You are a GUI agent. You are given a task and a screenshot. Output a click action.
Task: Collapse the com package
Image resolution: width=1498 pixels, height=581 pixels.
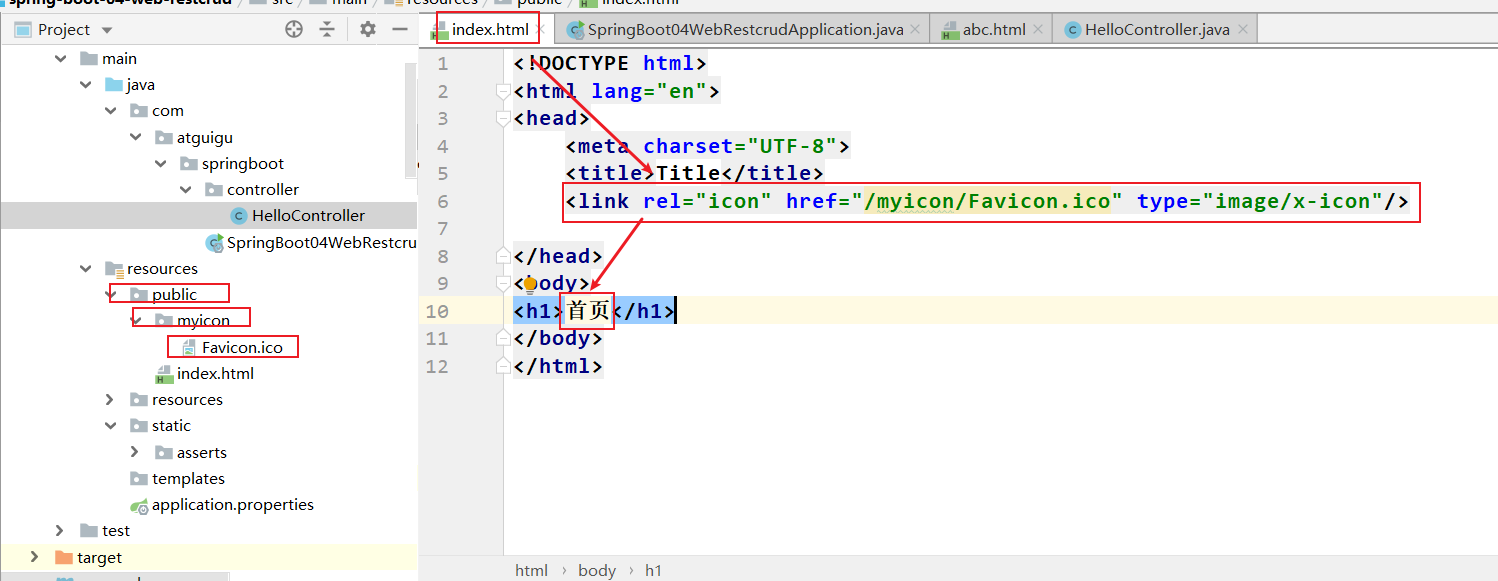click(x=110, y=111)
